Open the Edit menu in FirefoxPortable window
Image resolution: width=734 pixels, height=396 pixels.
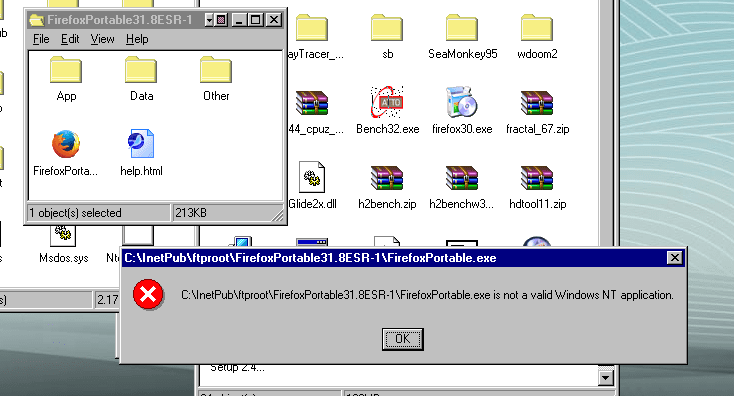[x=70, y=39]
